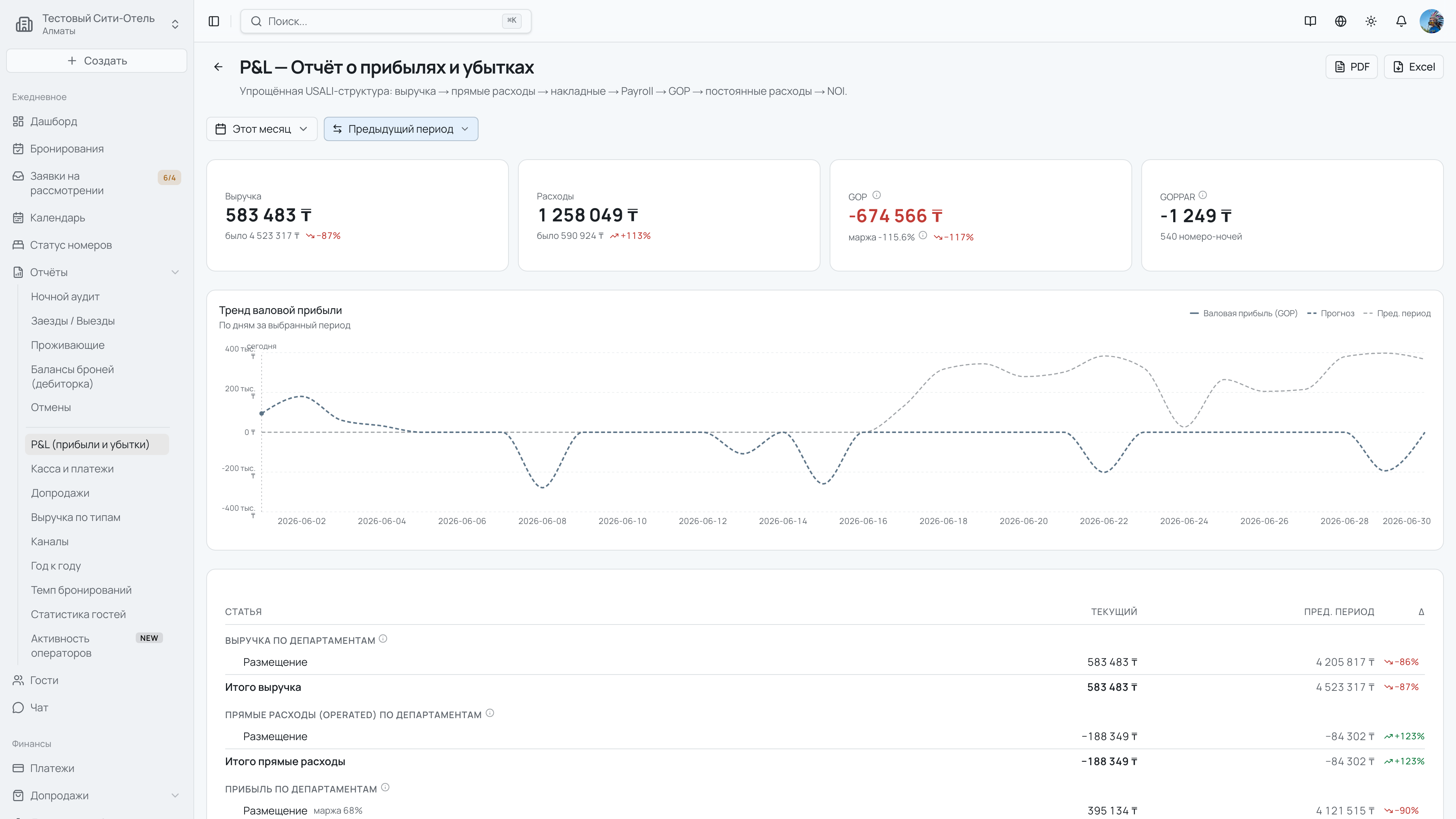Open the Активность операторов report
The height and width of the screenshot is (819, 1456).
97,645
